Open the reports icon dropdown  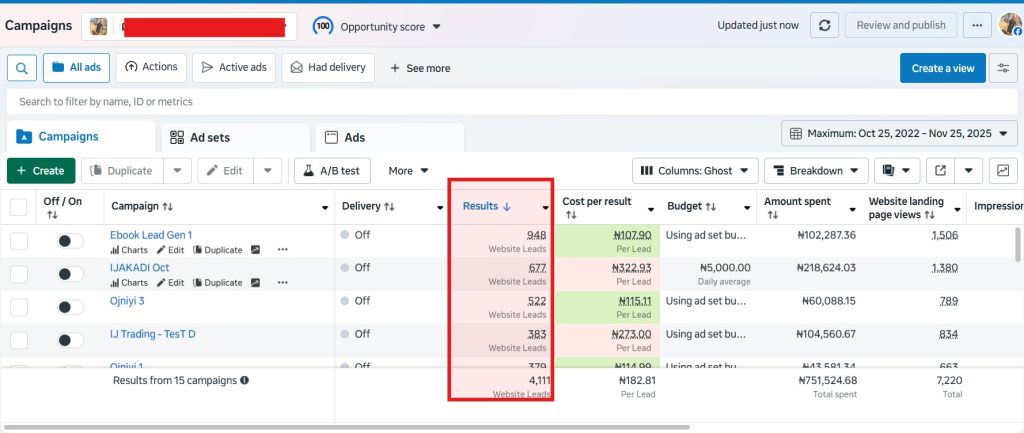tap(897, 171)
